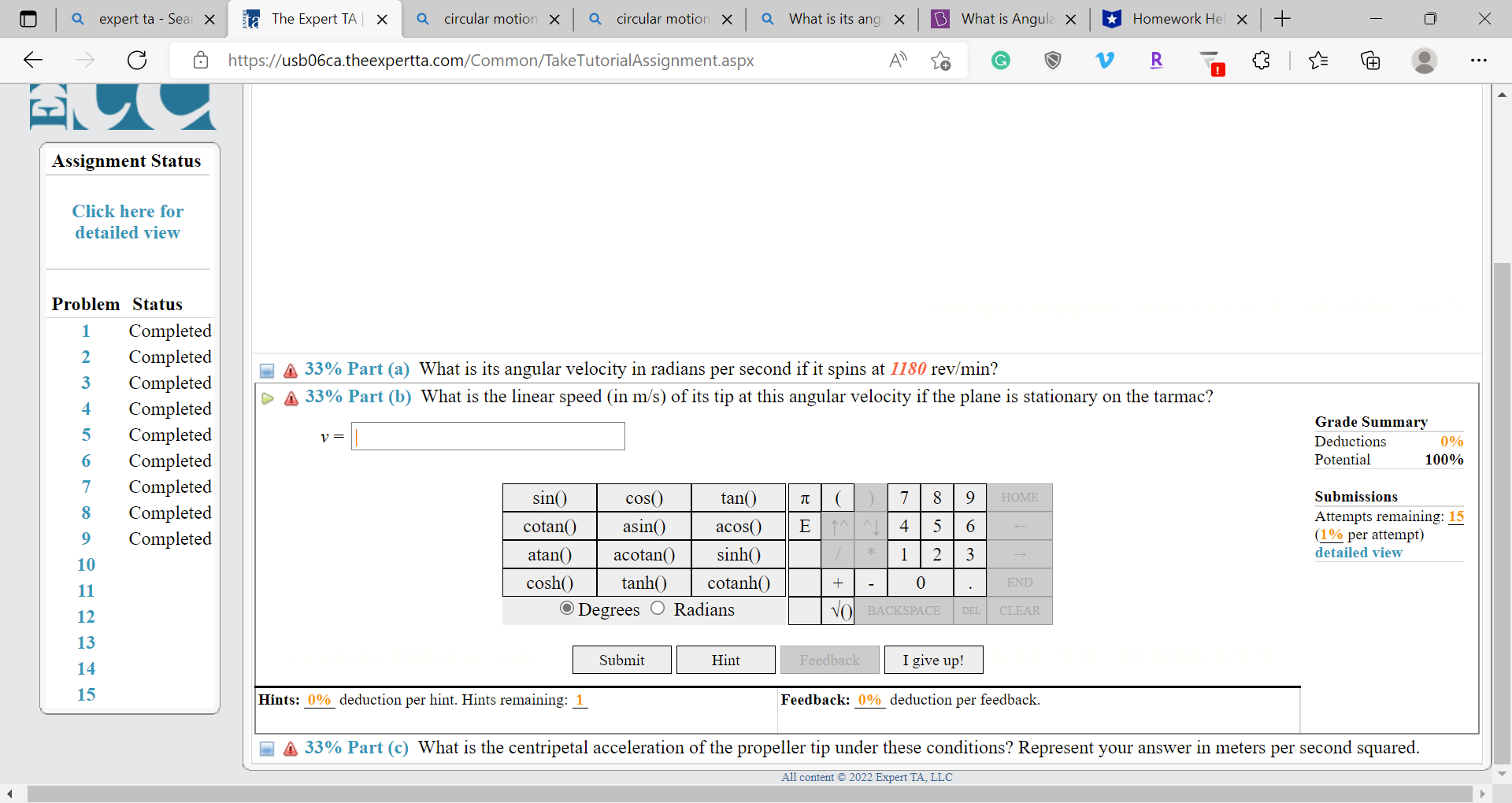Click the warning triangle beside Part (b)
The height and width of the screenshot is (803, 1512).
point(291,398)
